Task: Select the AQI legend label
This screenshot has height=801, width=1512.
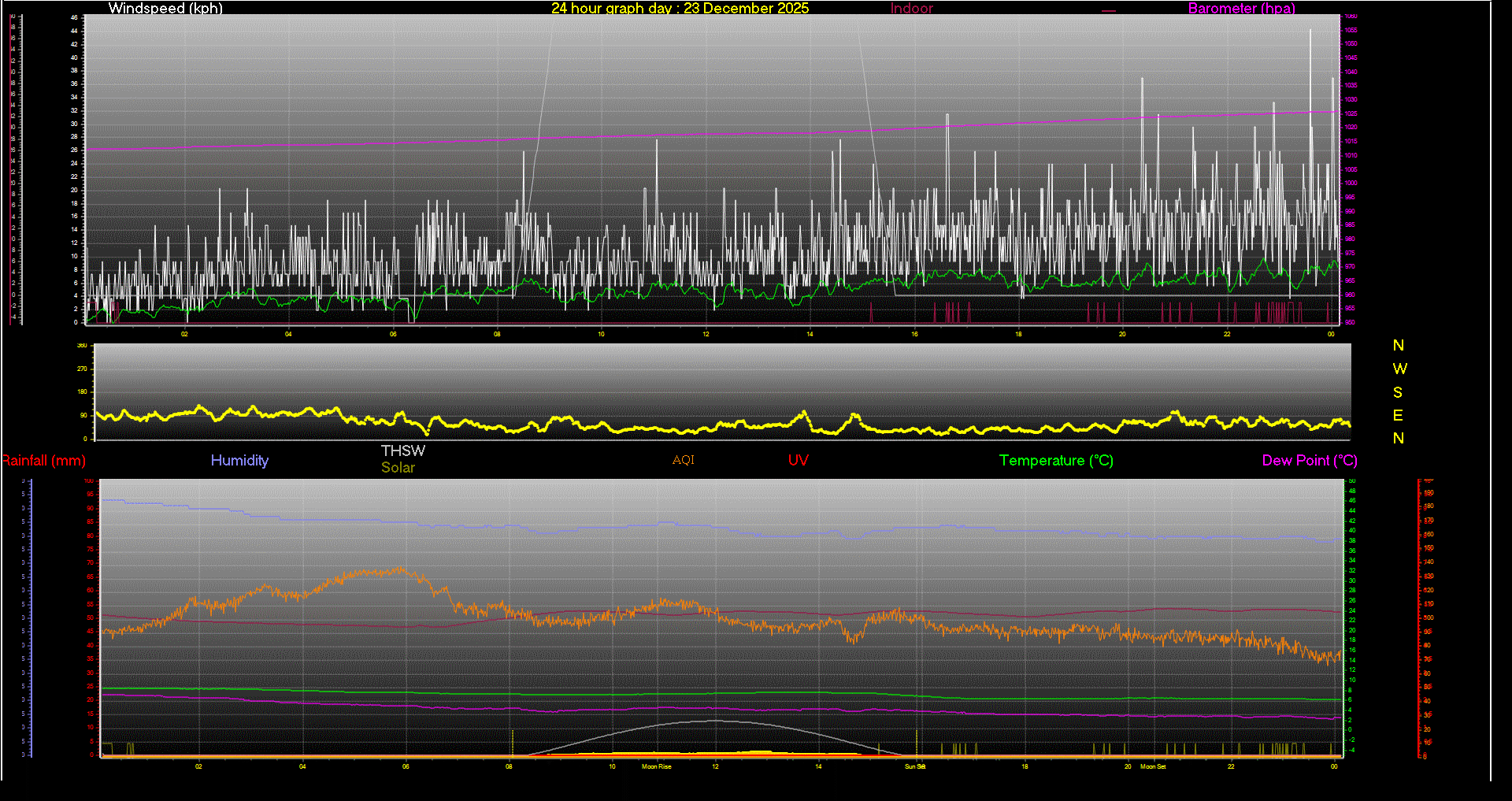Action: click(x=683, y=460)
